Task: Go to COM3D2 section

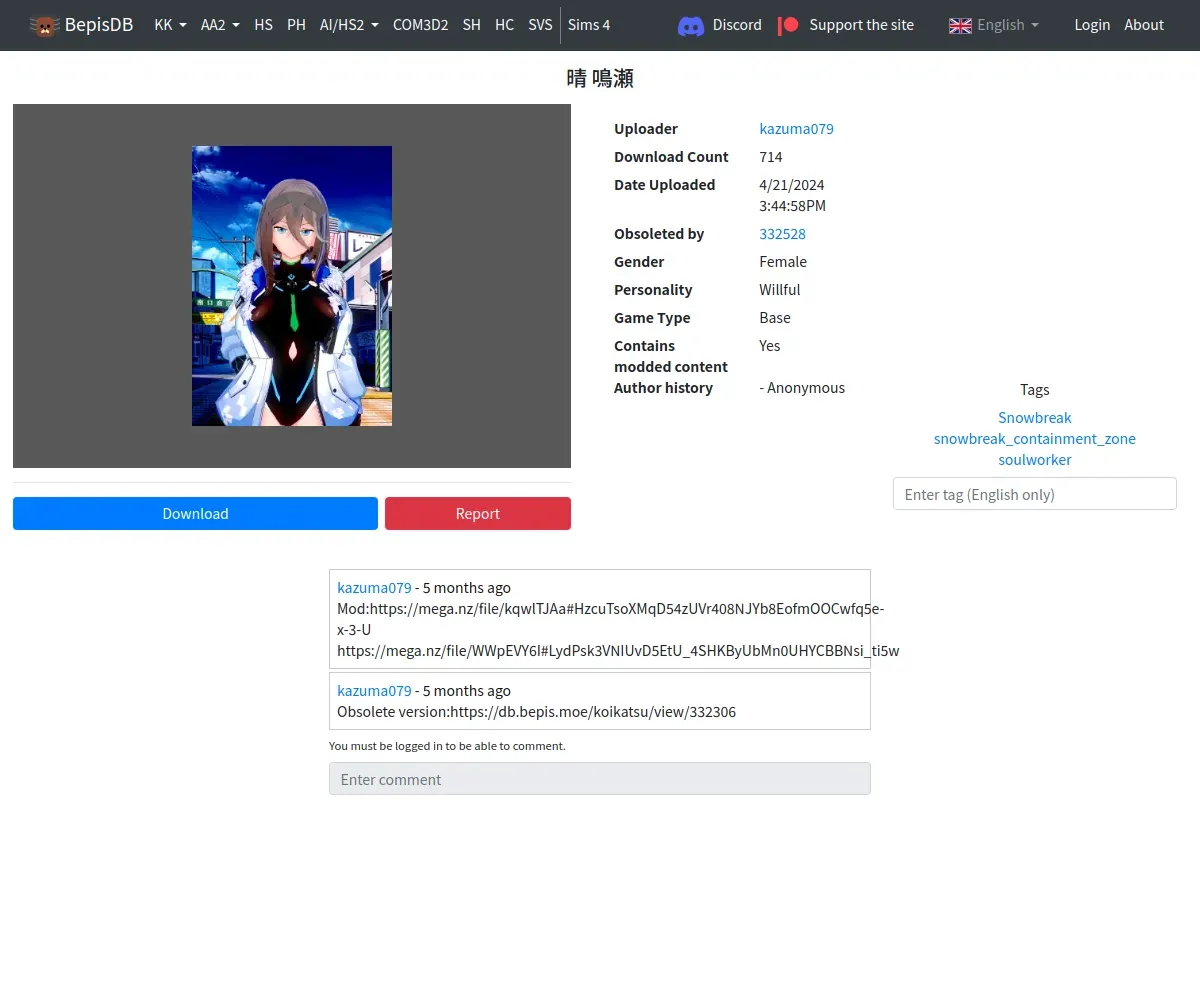Action: coord(421,25)
